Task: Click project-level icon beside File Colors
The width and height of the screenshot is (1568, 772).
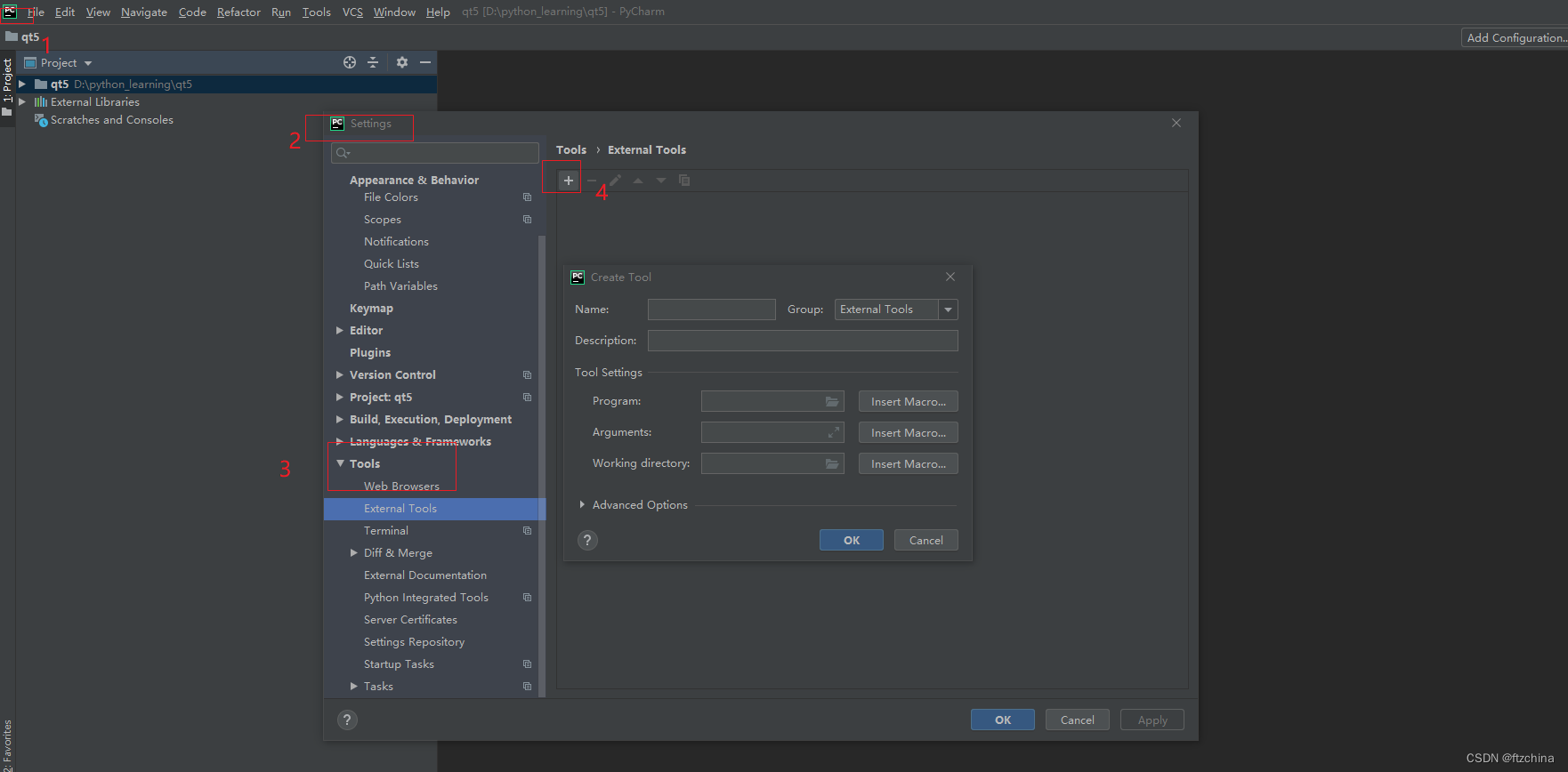Action: coord(527,197)
